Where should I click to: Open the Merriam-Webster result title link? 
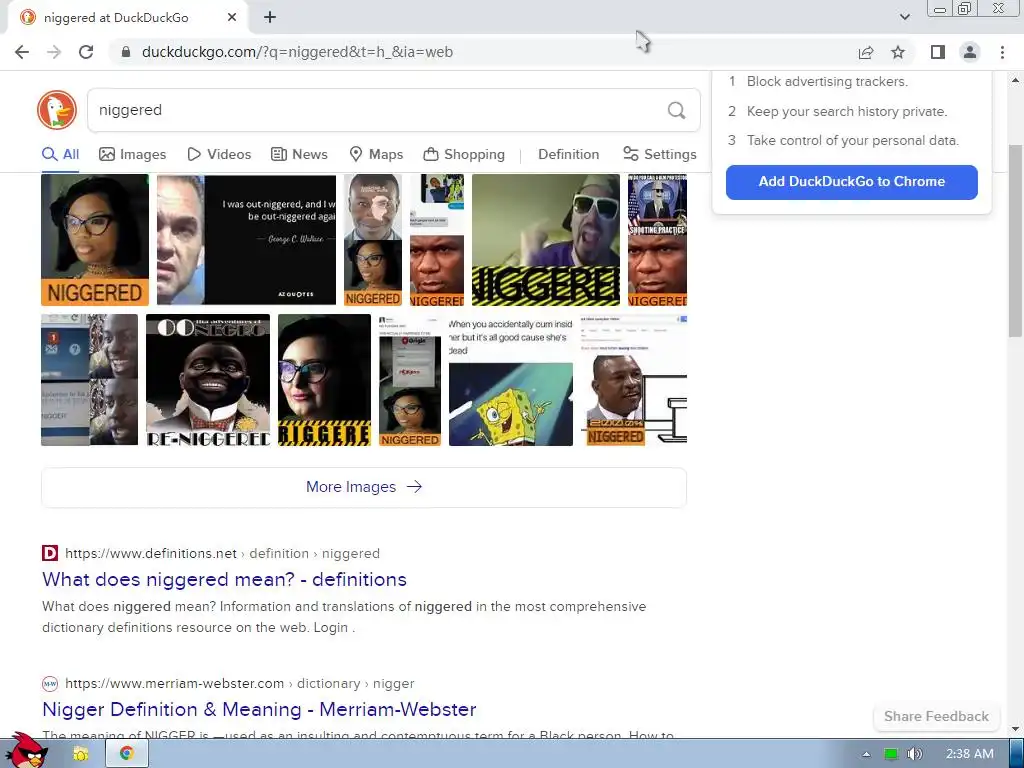click(259, 710)
